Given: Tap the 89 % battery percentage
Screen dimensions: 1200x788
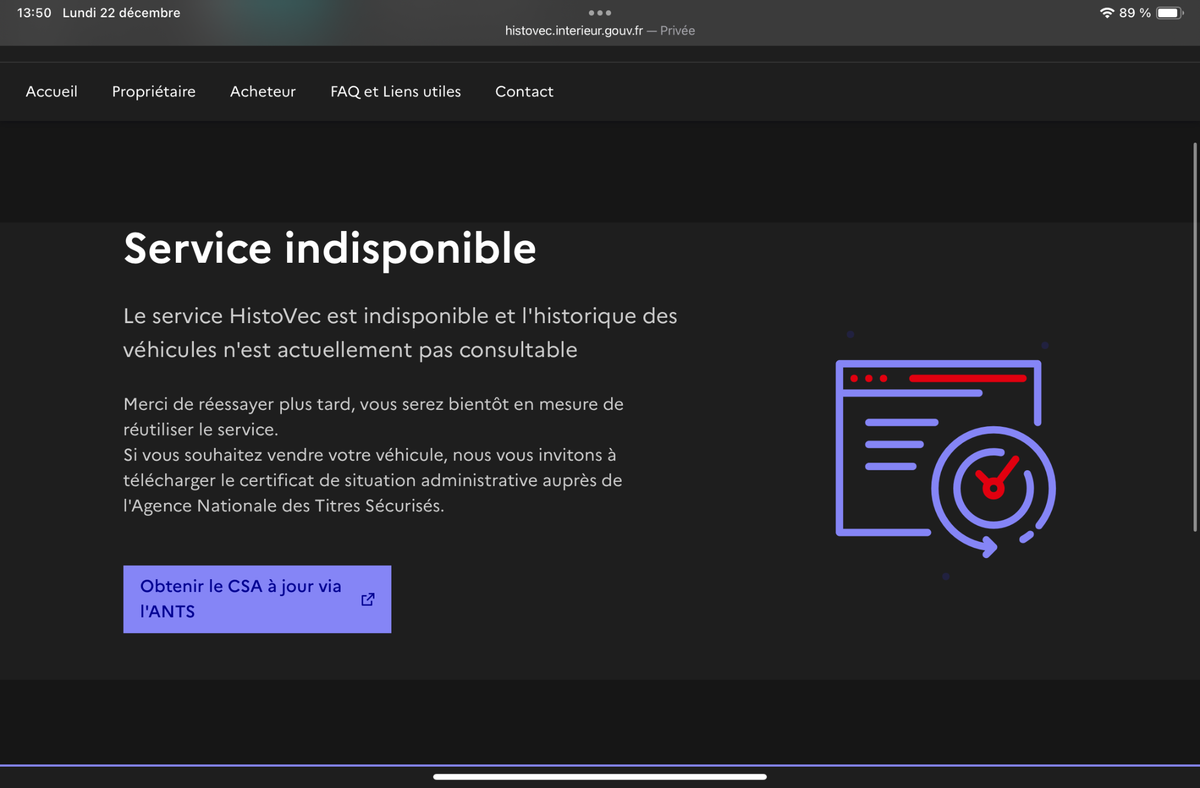Looking at the screenshot, I should pos(1134,13).
